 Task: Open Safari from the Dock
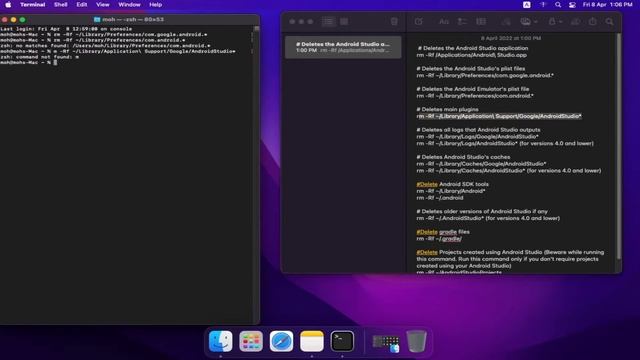pos(281,341)
